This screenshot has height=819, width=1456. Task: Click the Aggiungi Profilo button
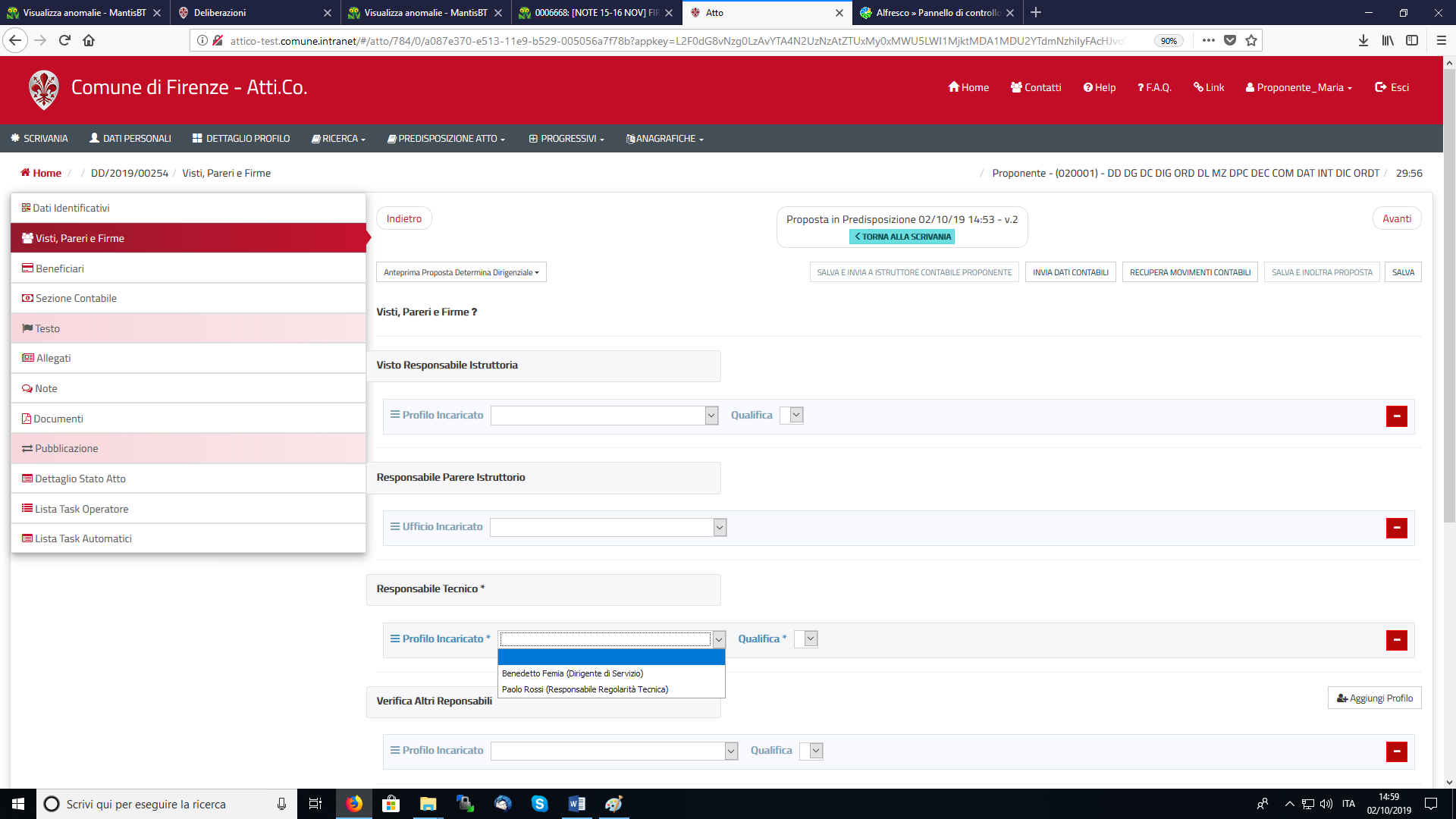[x=1374, y=698]
